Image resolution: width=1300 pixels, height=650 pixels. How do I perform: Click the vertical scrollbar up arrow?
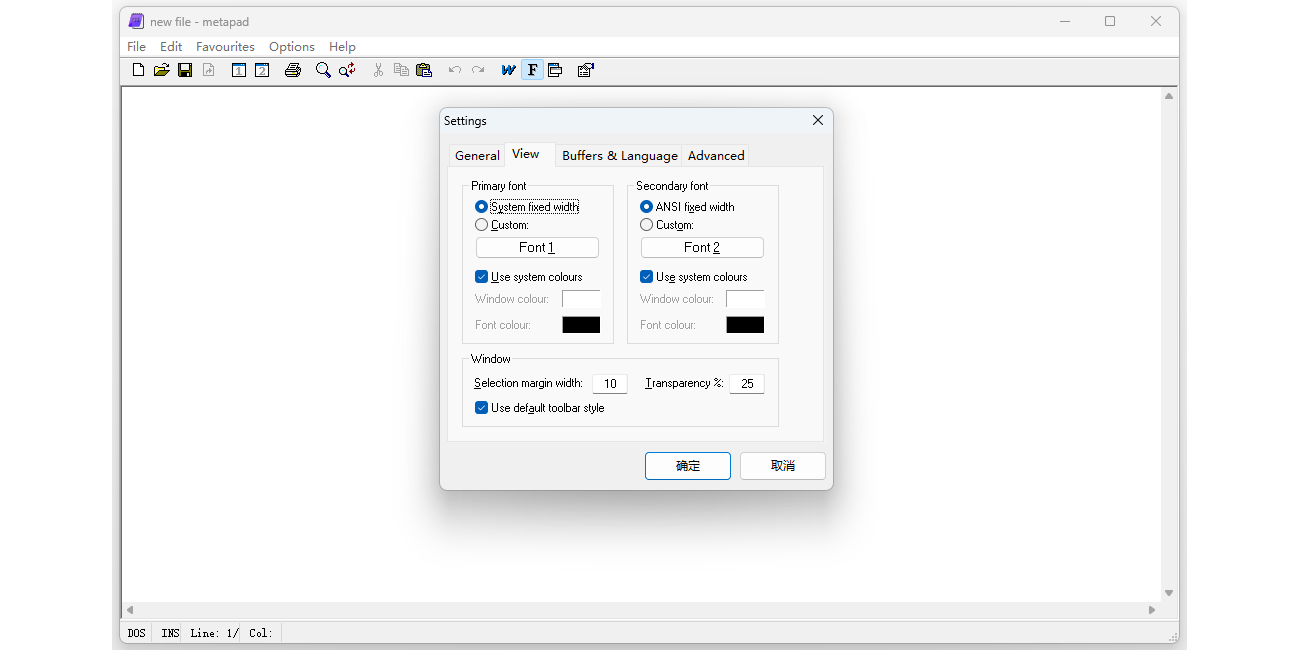pos(1169,96)
